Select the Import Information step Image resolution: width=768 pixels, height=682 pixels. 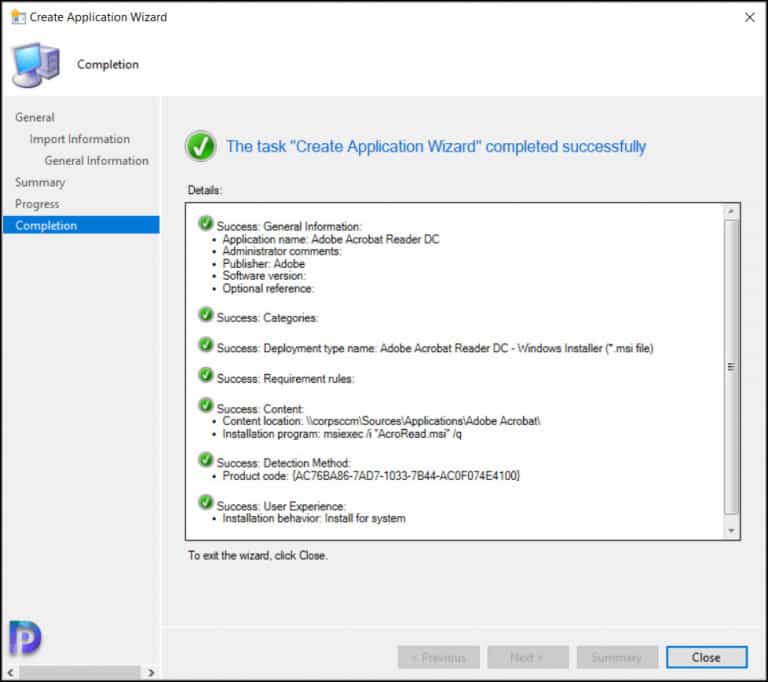tap(79, 139)
